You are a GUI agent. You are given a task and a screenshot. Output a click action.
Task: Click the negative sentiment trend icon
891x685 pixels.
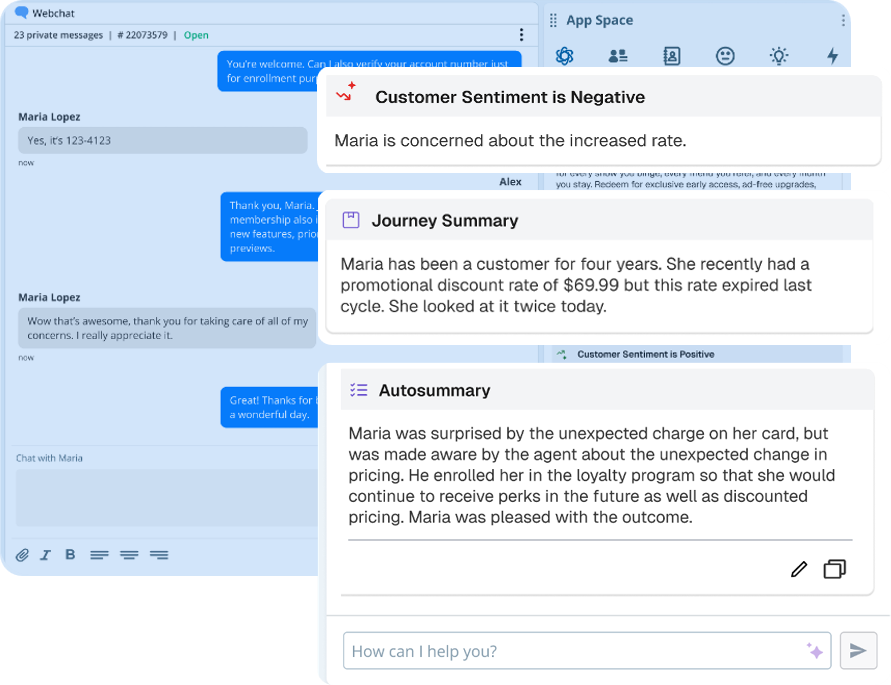click(x=346, y=92)
